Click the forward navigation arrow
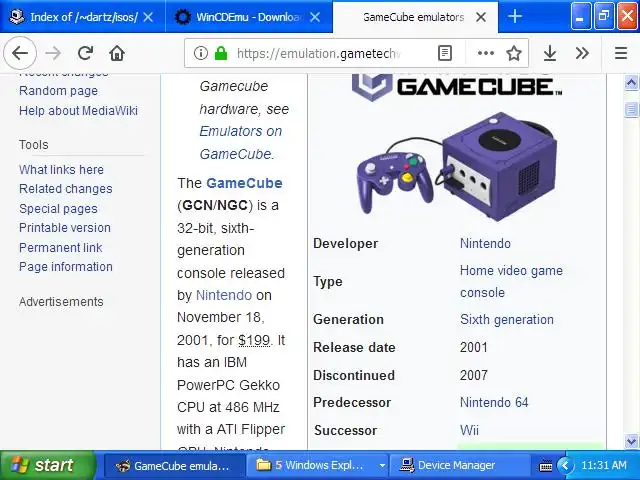 (x=53, y=53)
